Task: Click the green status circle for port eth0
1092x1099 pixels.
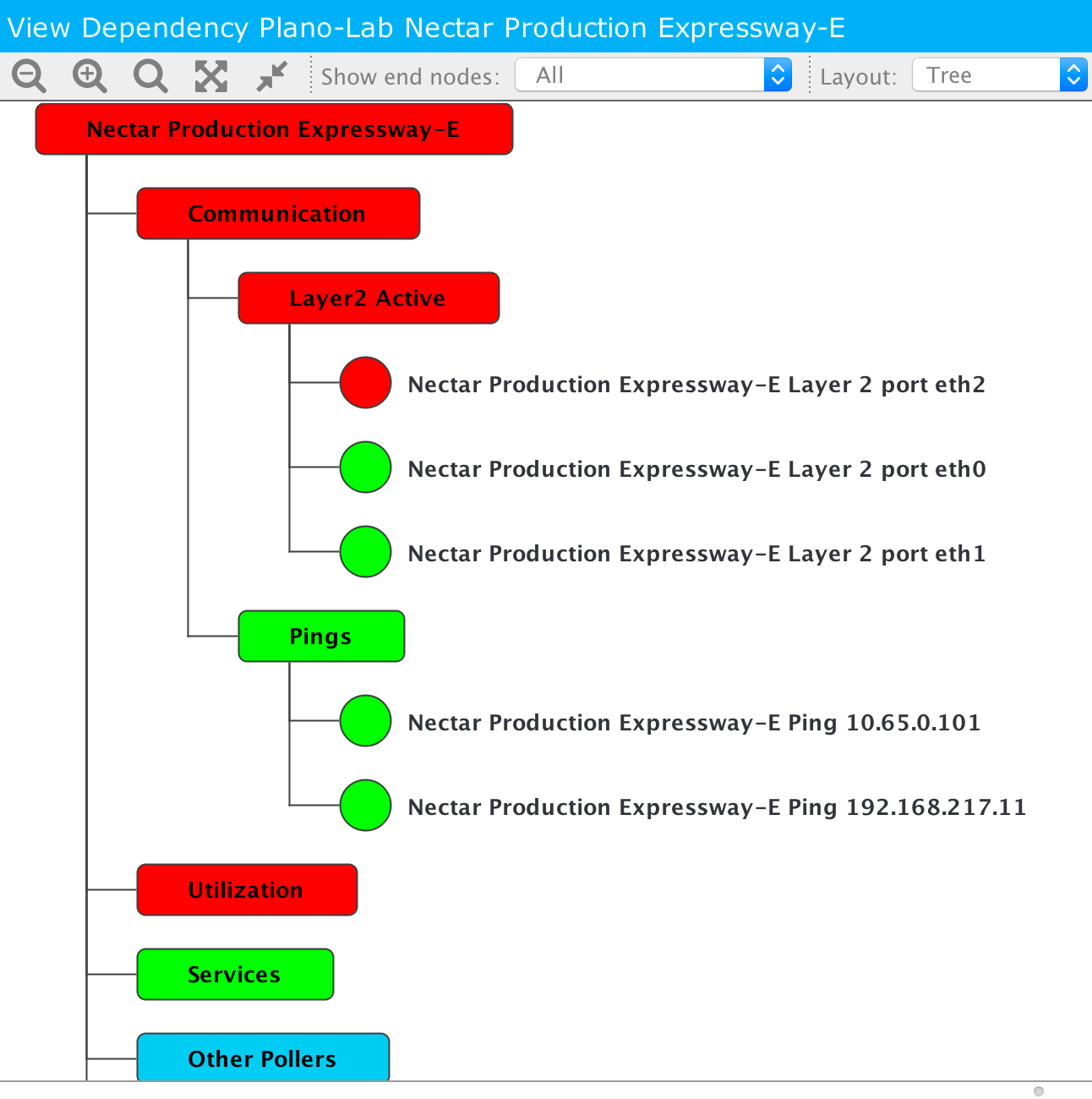Action: click(365, 467)
